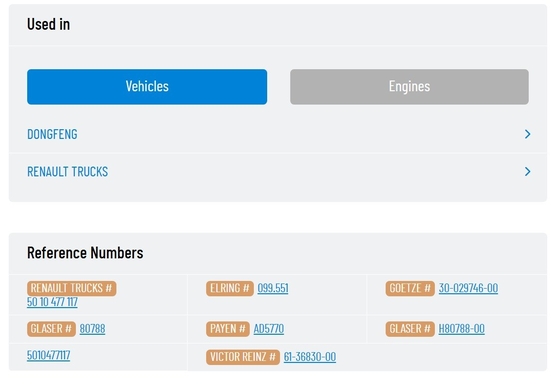Click the VICTOR REINZ # brand badge
Screen dimensions: 560x385
coord(243,357)
